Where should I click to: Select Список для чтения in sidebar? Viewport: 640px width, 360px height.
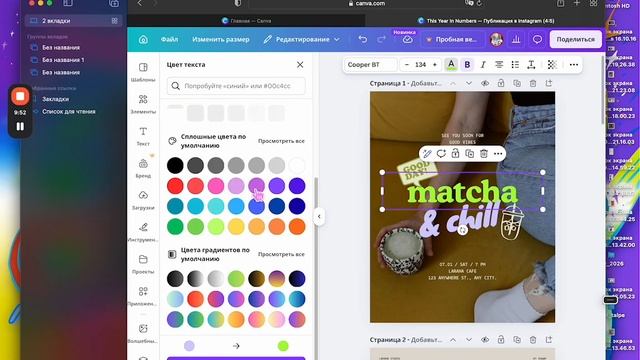69,111
